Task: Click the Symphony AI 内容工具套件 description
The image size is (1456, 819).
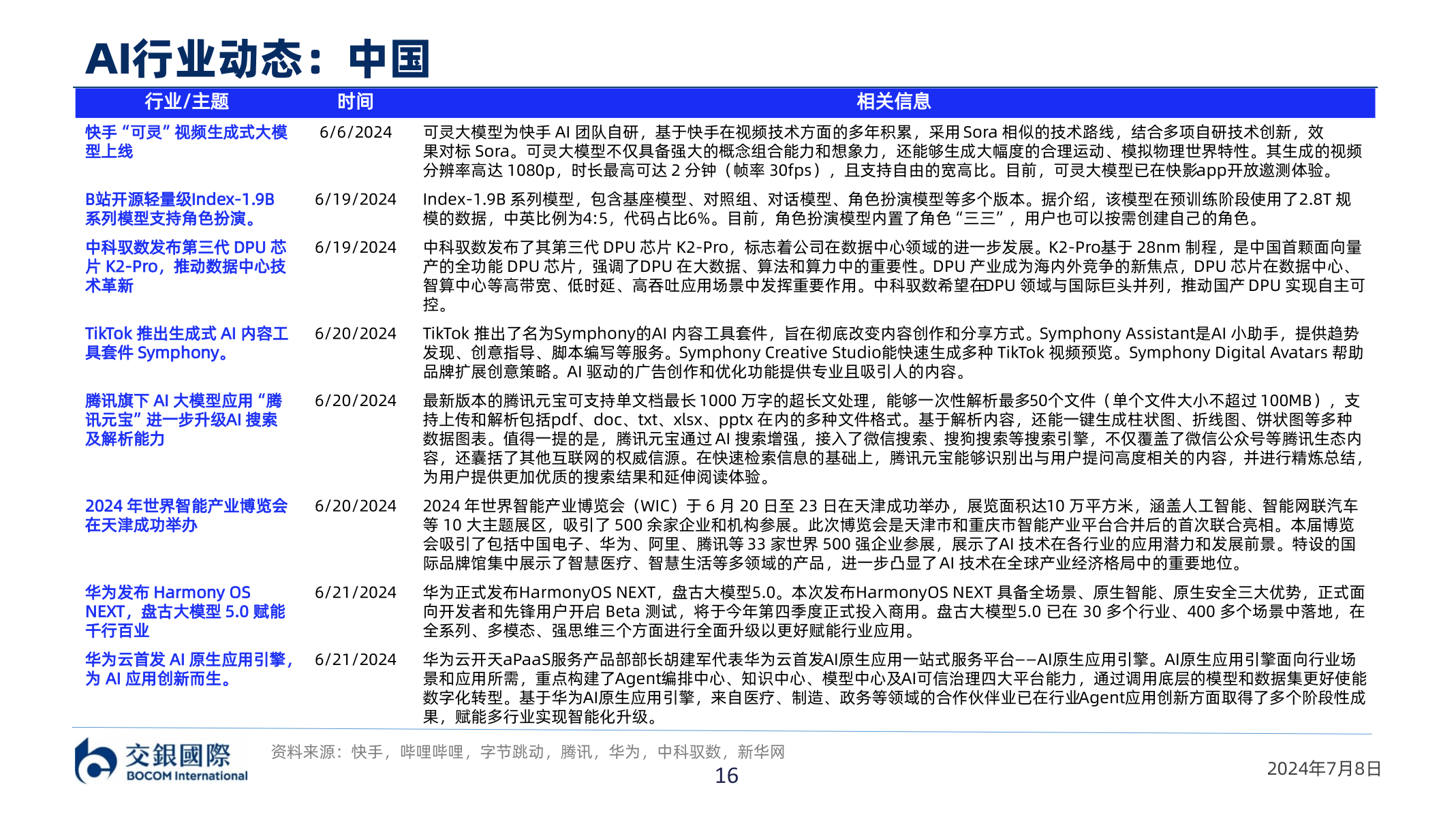Action: point(893,352)
